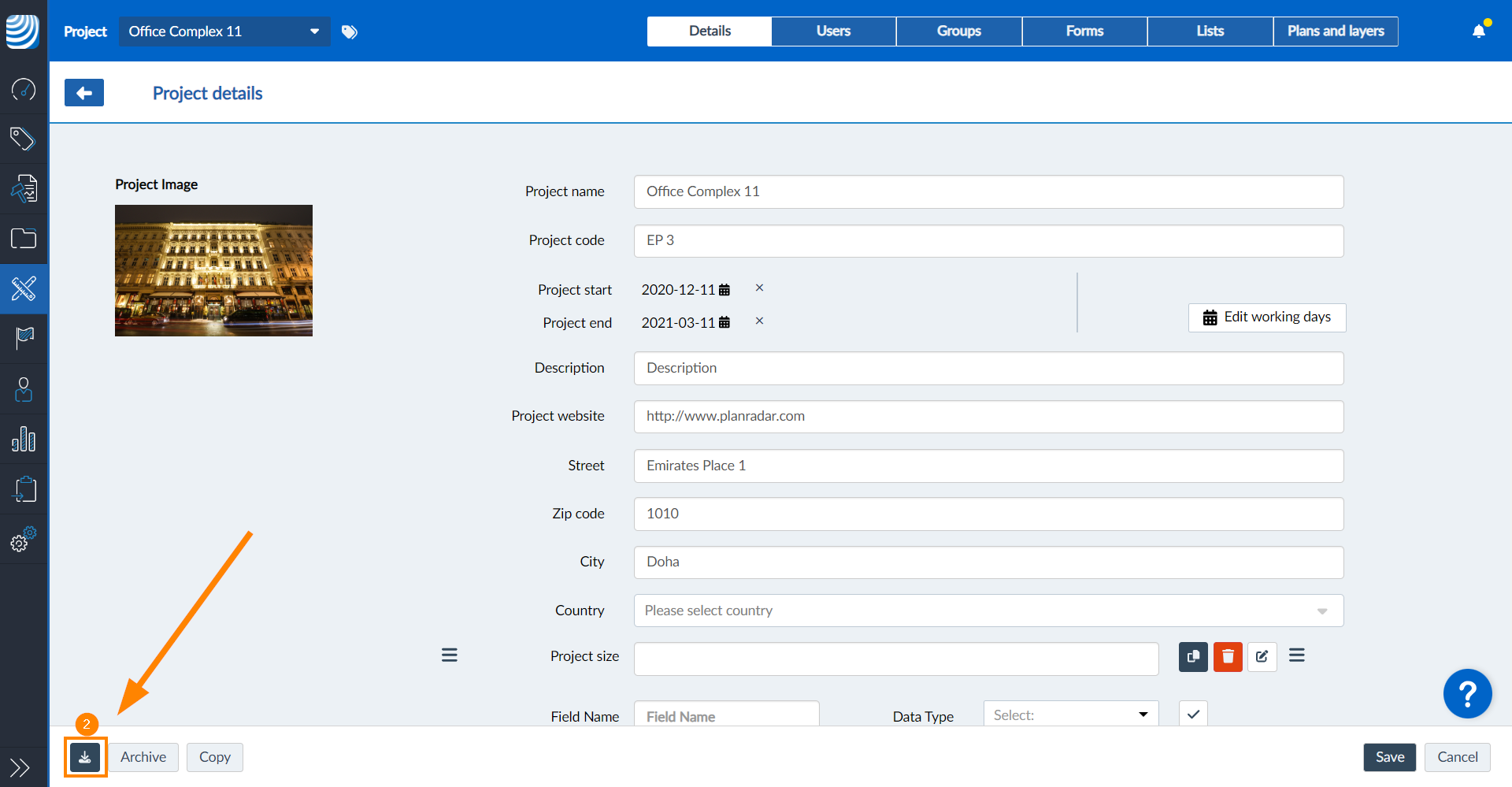Open the settings gears icon in sidebar
Image resolution: width=1512 pixels, height=787 pixels.
coord(24,539)
